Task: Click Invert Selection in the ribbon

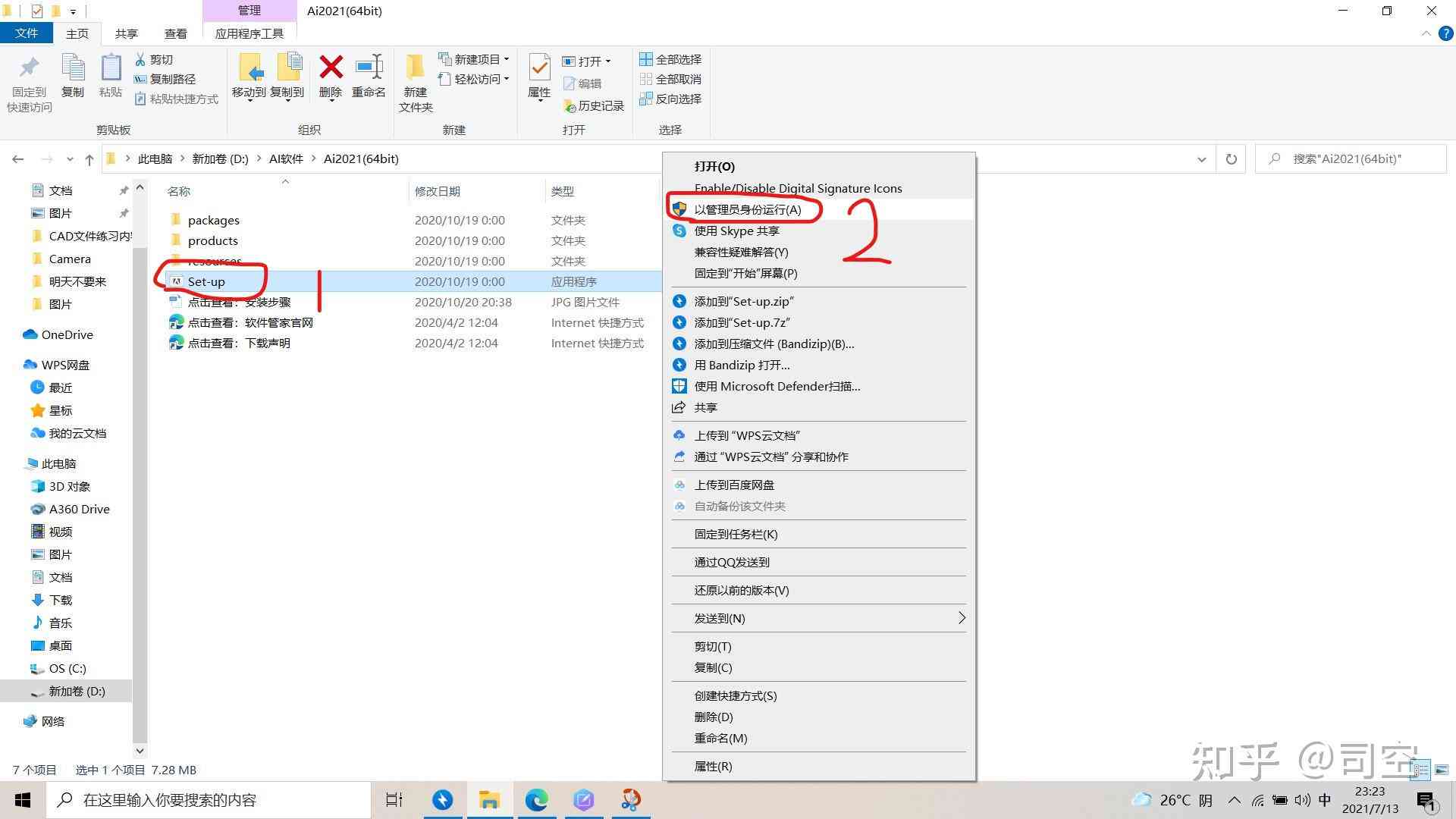Action: point(670,99)
